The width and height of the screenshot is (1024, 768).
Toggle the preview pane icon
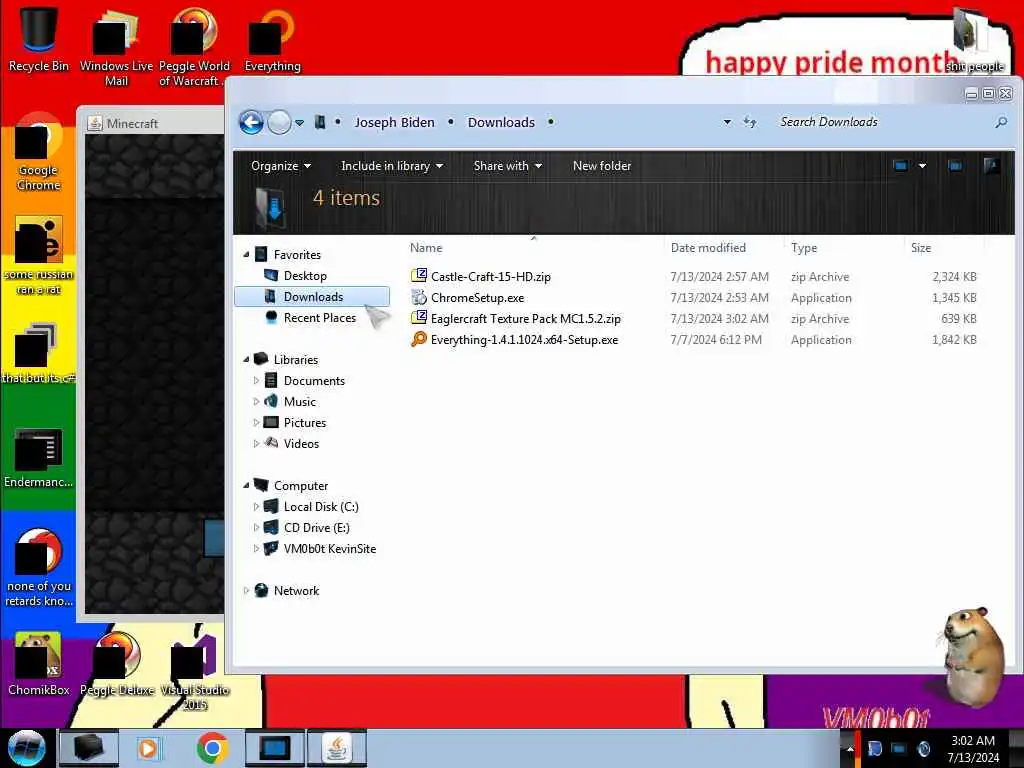pos(955,166)
